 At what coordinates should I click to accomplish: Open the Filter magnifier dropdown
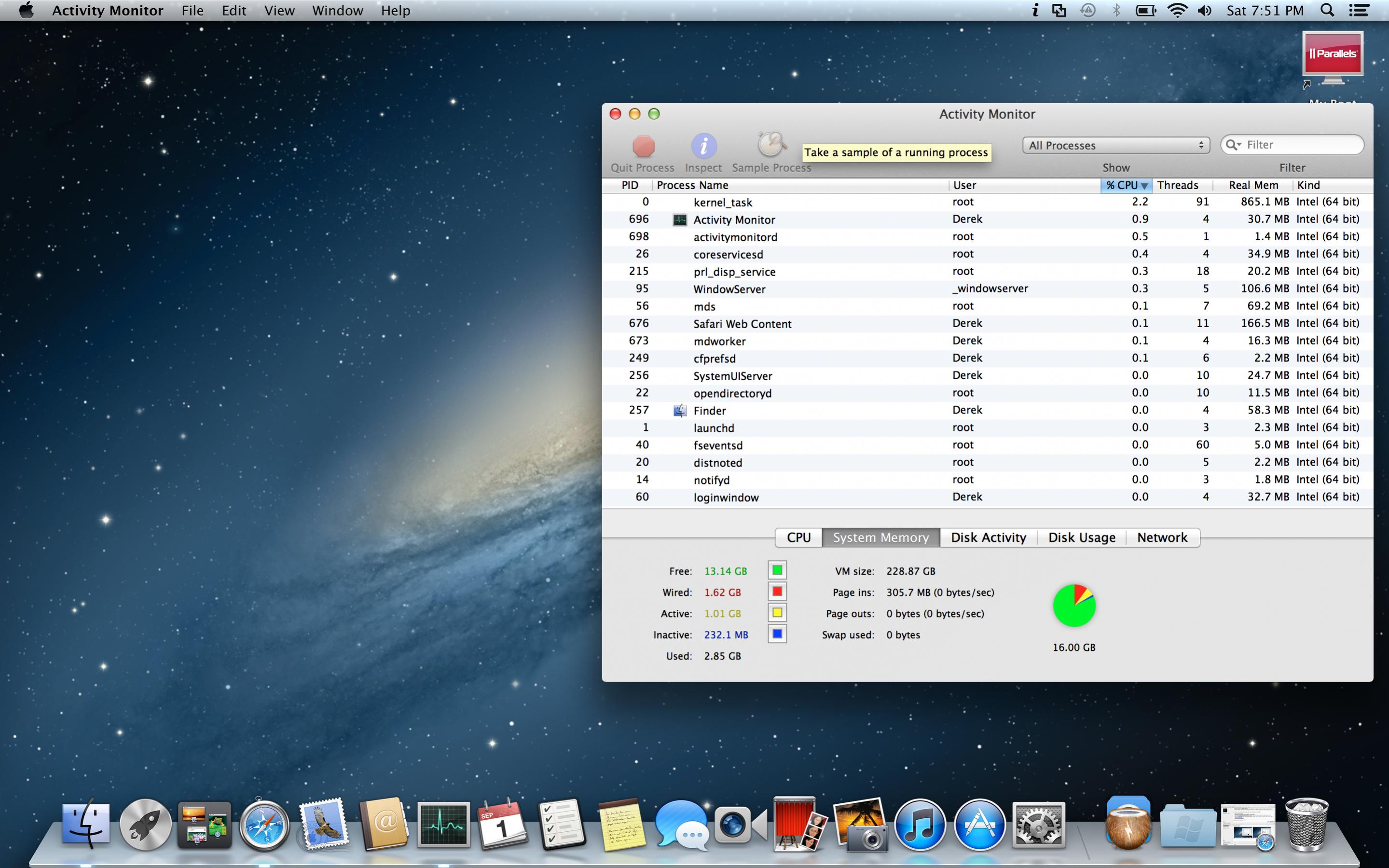click(1234, 145)
